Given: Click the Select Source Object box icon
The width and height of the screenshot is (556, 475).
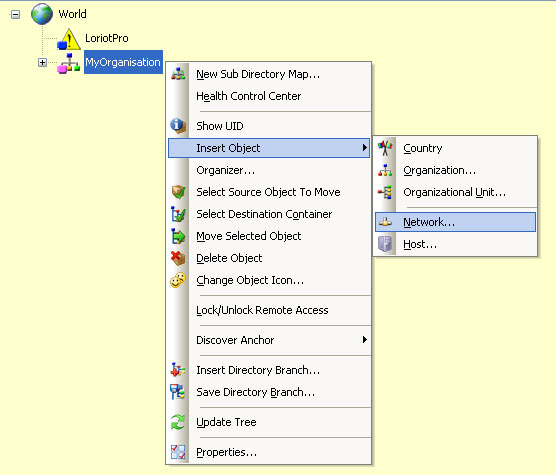Looking at the screenshot, I should (178, 192).
